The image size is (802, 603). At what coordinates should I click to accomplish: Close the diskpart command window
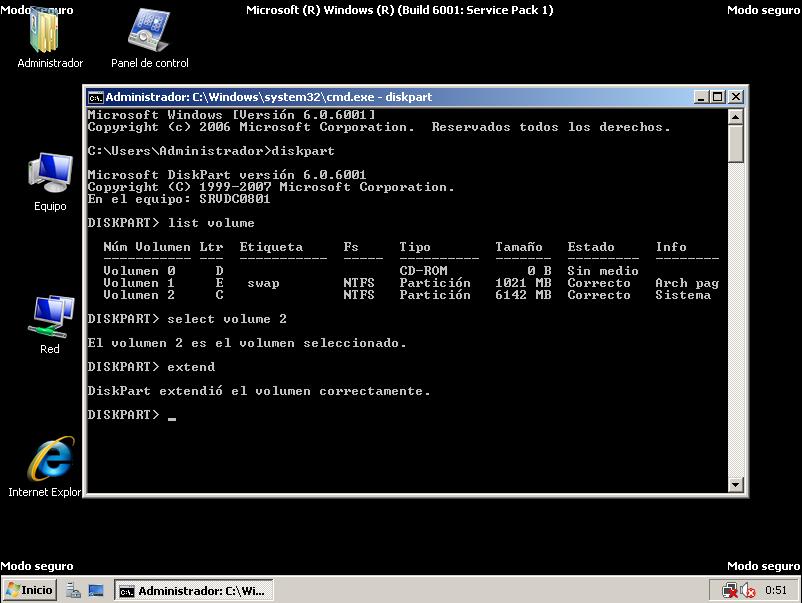coord(736,97)
